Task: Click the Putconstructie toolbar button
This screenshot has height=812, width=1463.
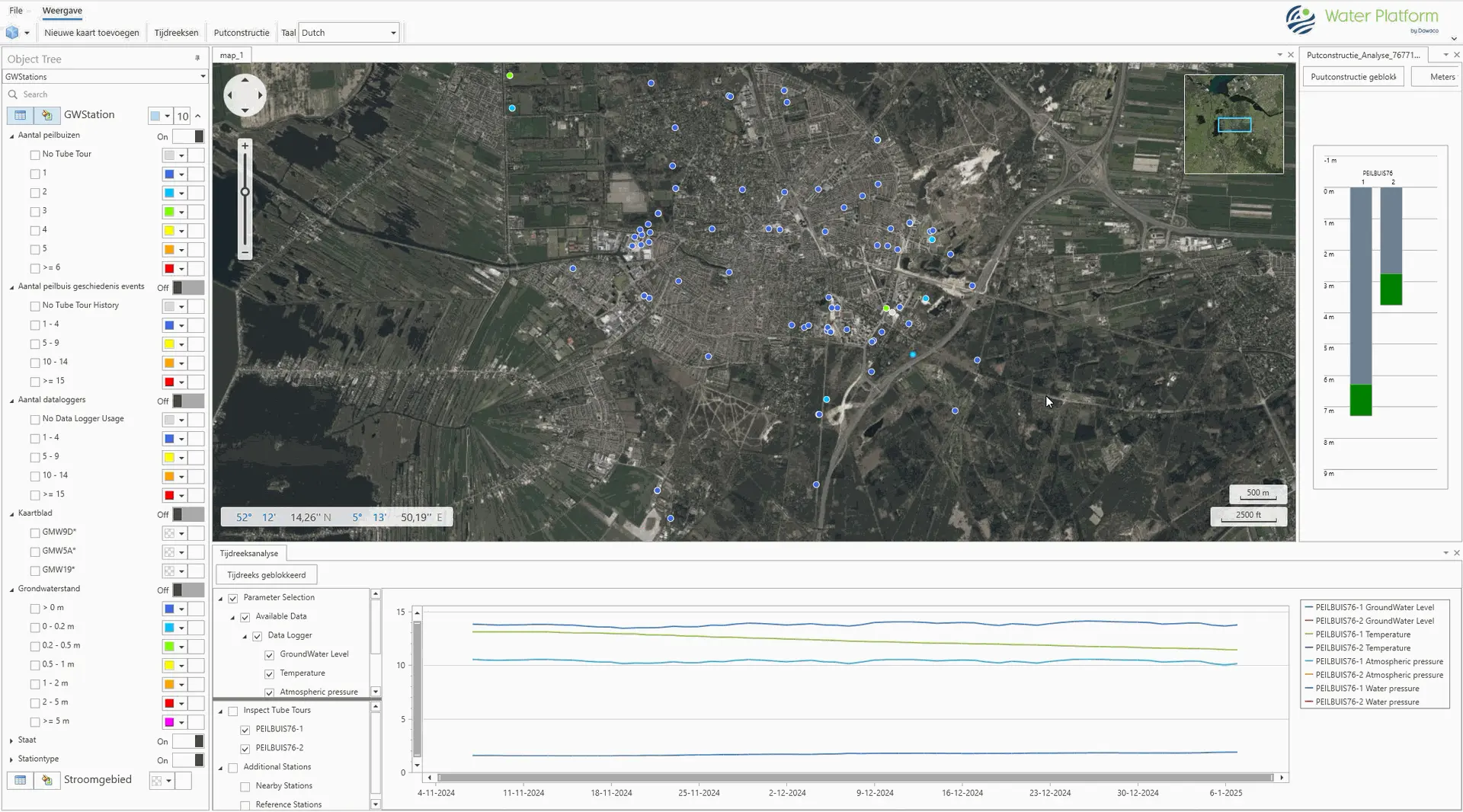Action: pos(242,33)
